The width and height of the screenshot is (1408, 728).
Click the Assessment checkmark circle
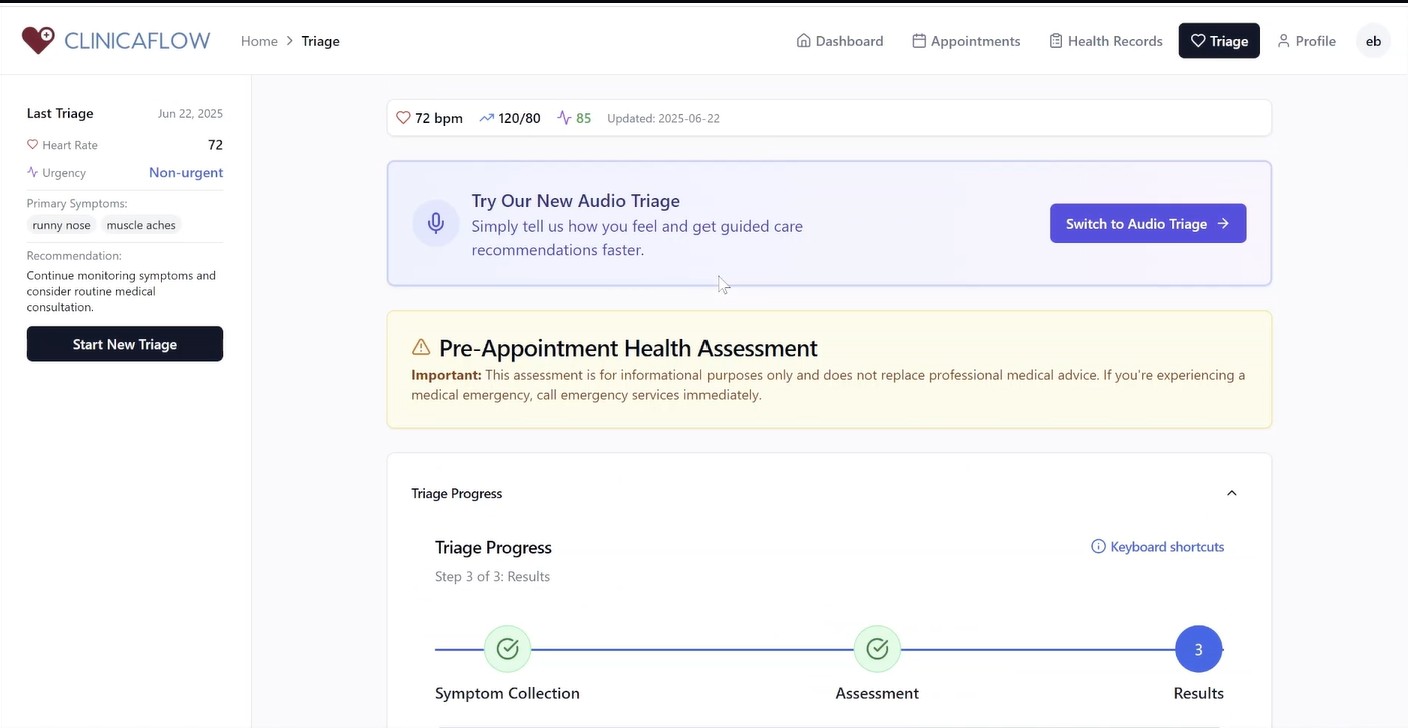tap(877, 648)
